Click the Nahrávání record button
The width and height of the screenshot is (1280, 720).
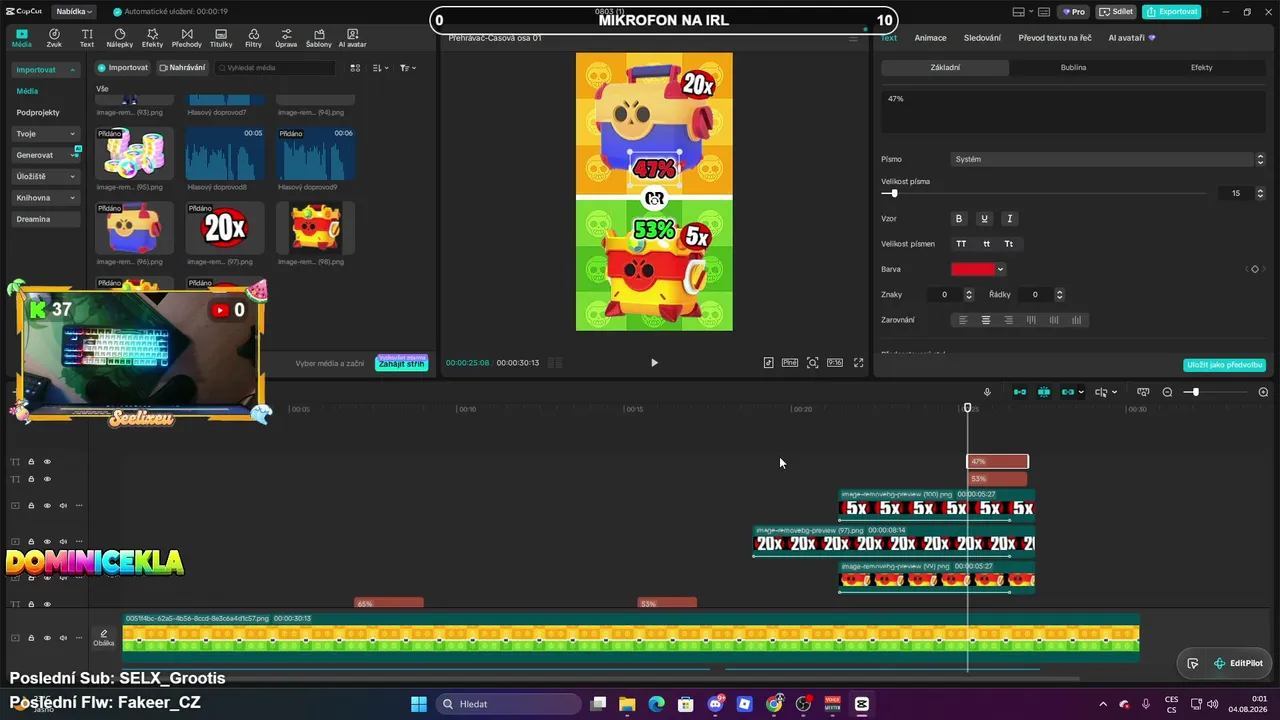(182, 68)
